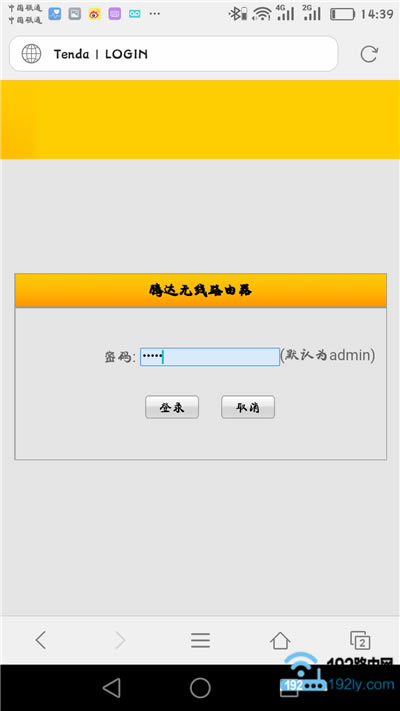Click the 登录 login button

[172, 407]
